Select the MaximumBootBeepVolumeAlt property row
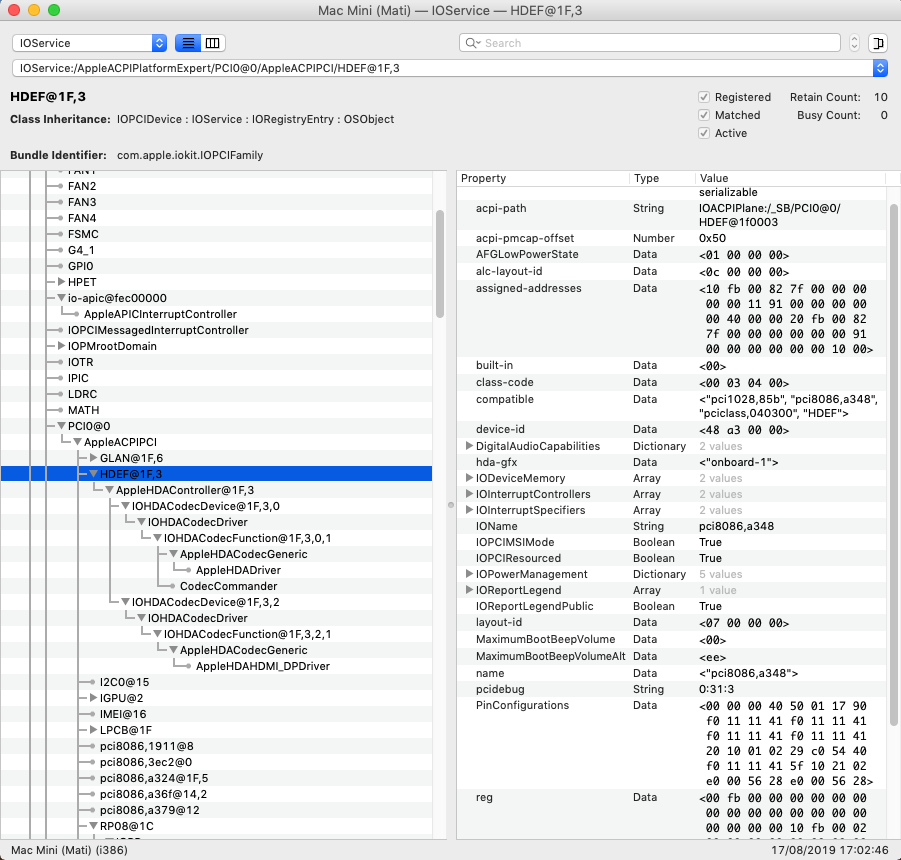The width and height of the screenshot is (901, 860). [671, 656]
